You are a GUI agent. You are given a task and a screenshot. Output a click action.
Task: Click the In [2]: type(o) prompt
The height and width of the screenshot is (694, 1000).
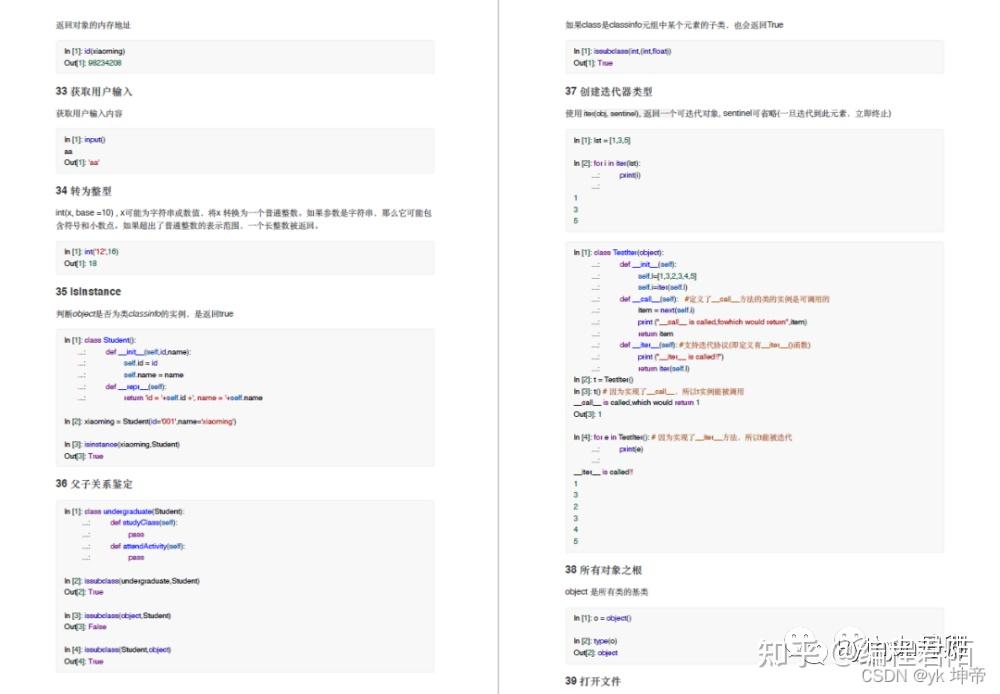(x=597, y=640)
